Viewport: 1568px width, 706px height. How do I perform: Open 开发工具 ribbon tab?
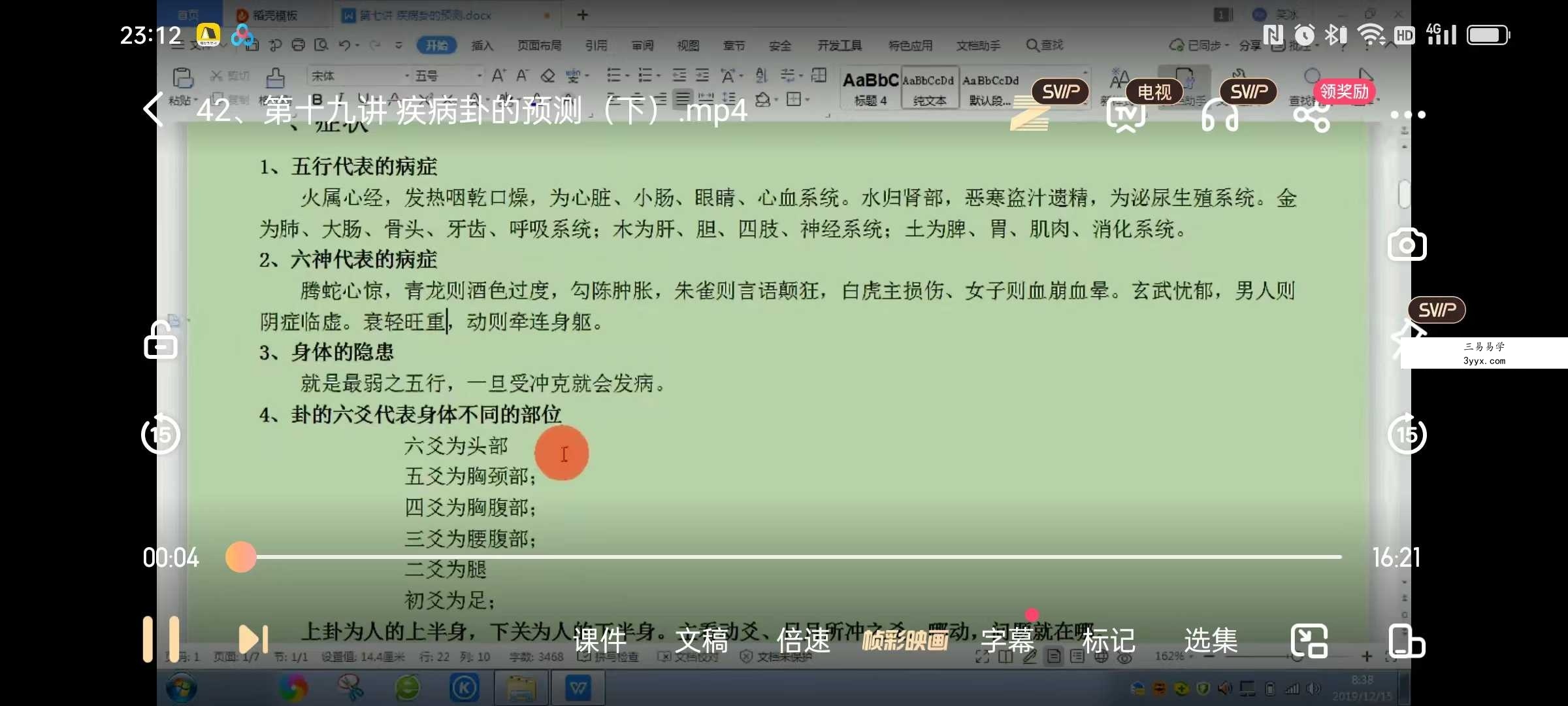pos(840,45)
